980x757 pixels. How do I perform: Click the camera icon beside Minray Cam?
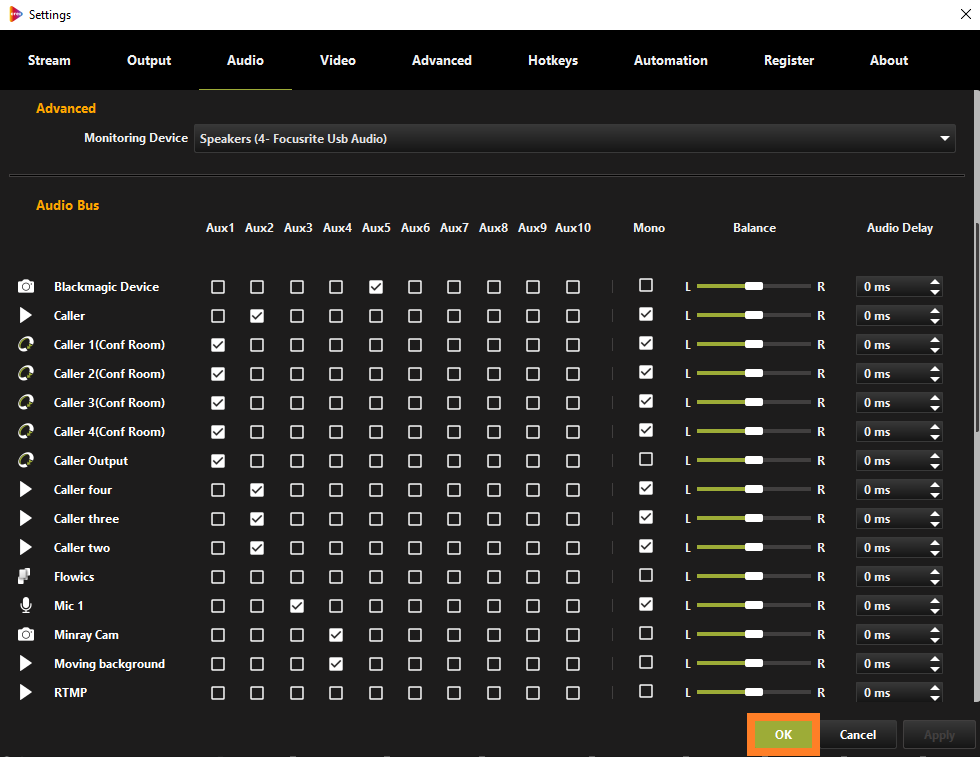[x=26, y=634]
